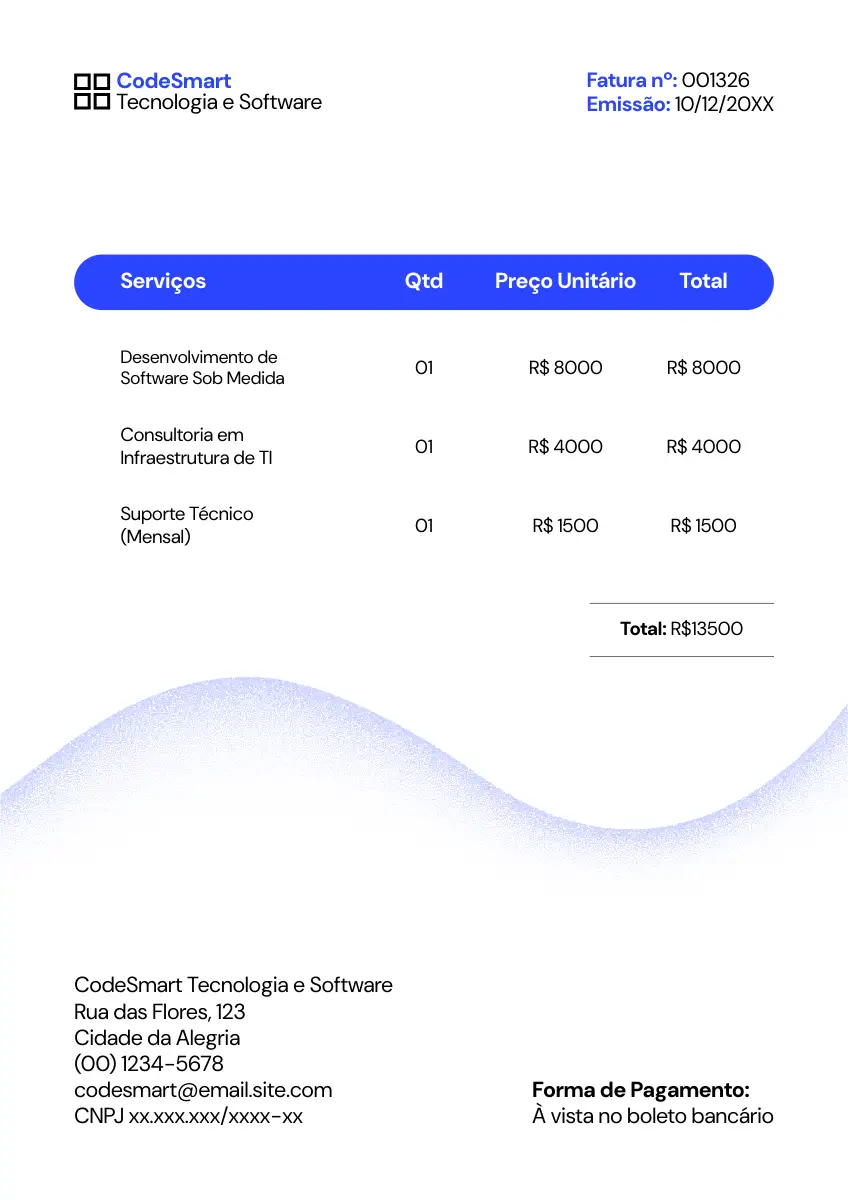The image size is (848, 1200).
Task: Click the Qtd column header
Action: coord(423,281)
